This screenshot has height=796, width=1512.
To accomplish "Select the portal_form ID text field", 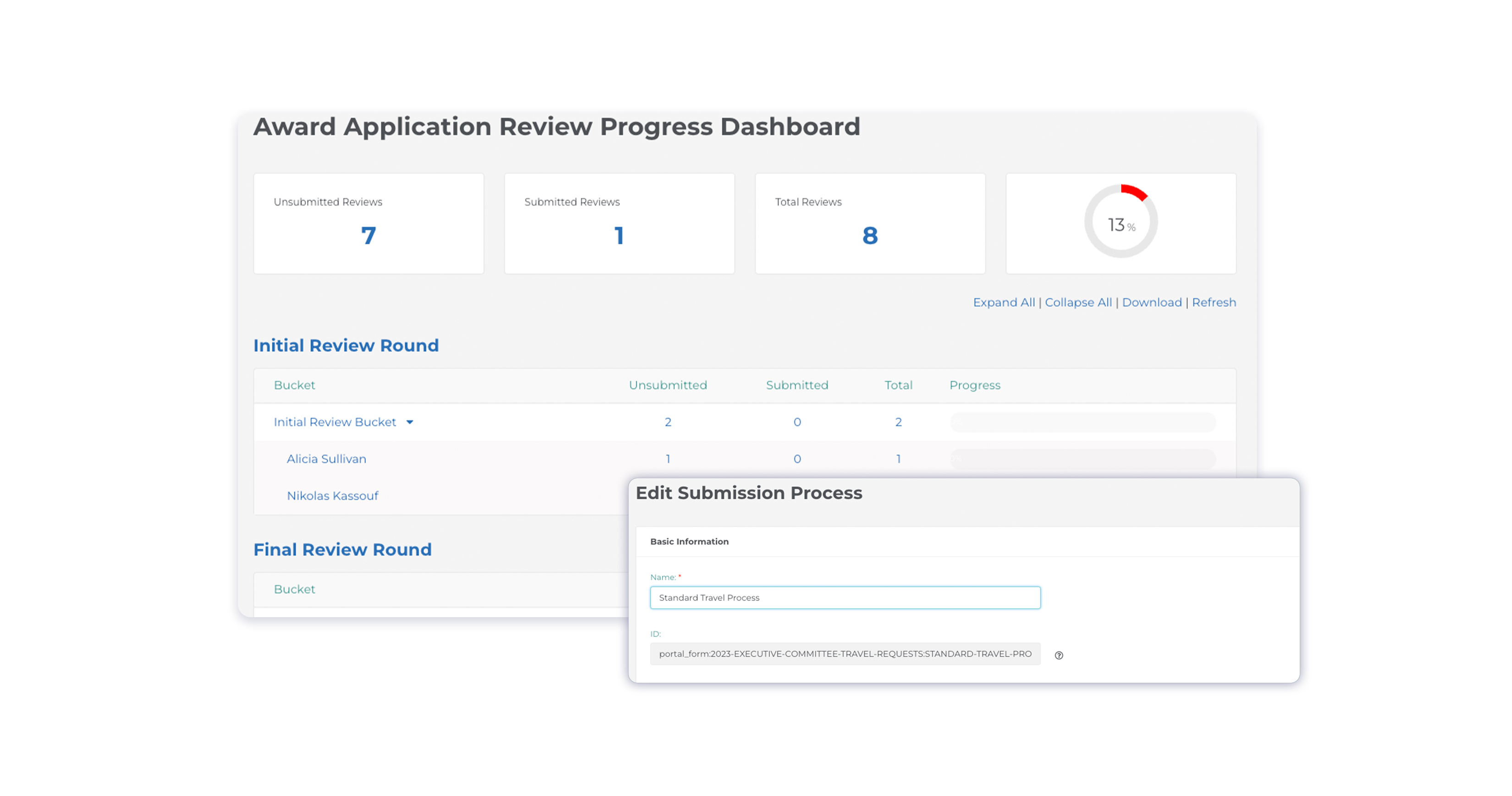I will pos(844,653).
